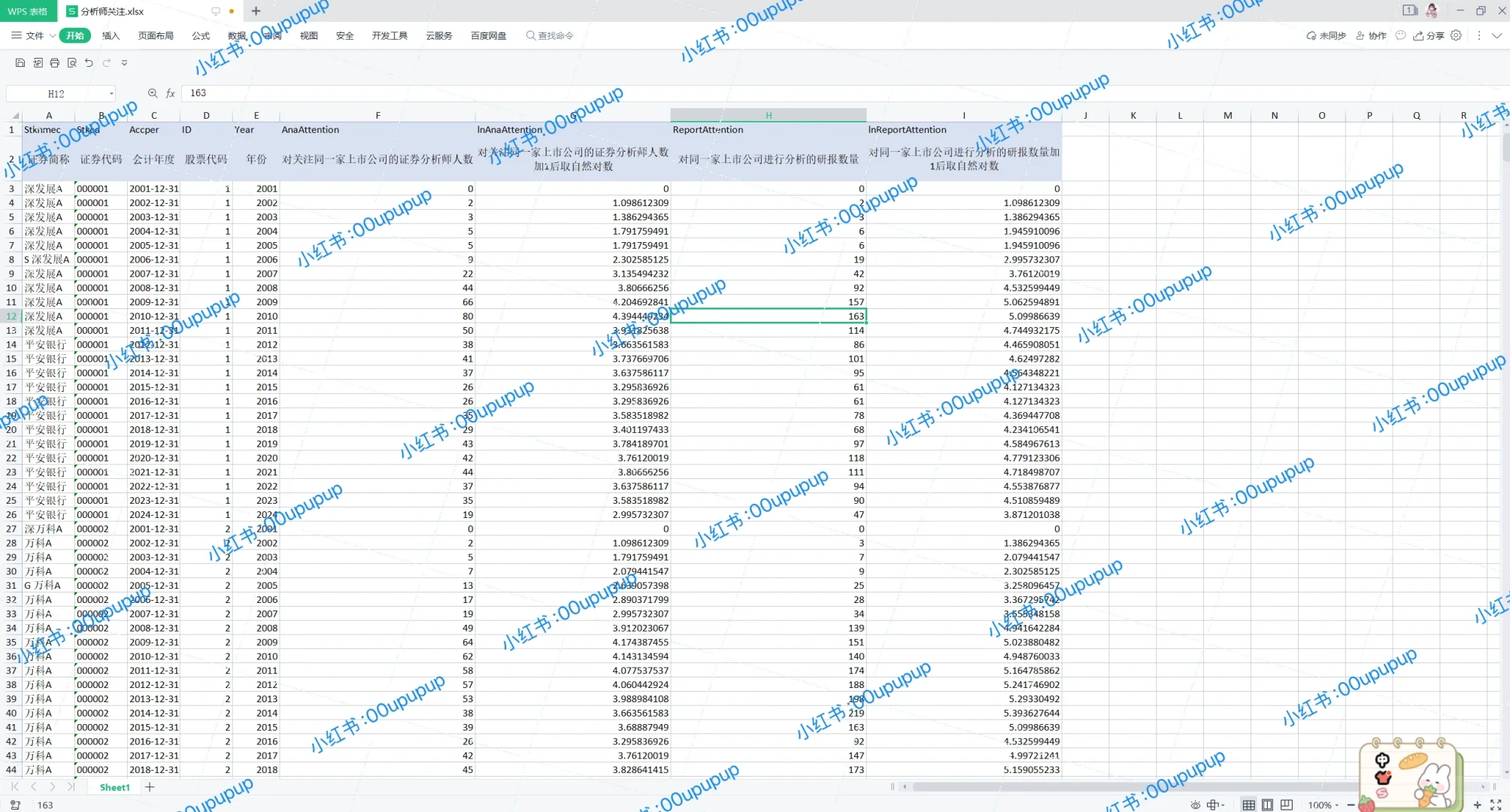Click the save icon in quick toolbar
The width and height of the screenshot is (1510, 812).
click(20, 63)
